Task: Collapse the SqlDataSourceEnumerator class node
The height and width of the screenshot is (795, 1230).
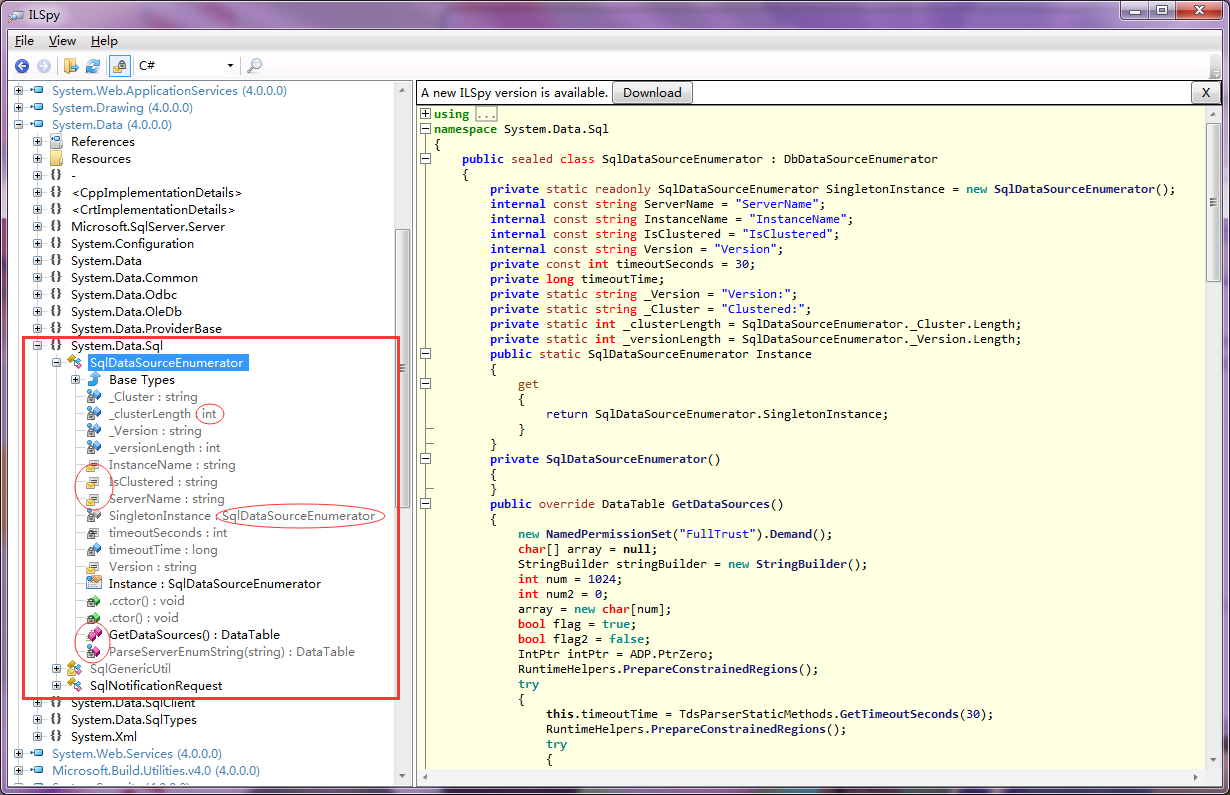Action: (x=56, y=362)
